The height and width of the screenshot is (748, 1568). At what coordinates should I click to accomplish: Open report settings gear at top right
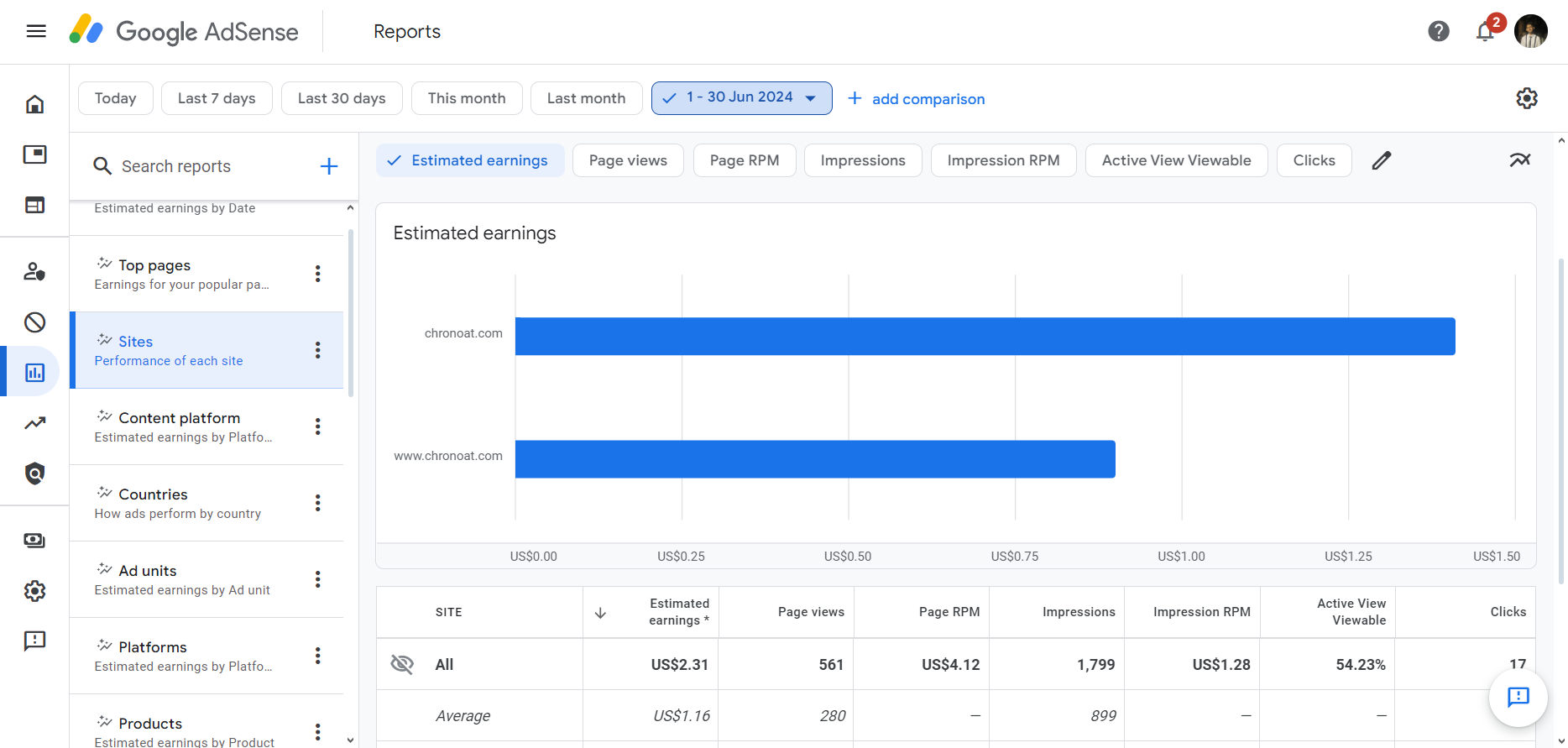click(x=1527, y=98)
